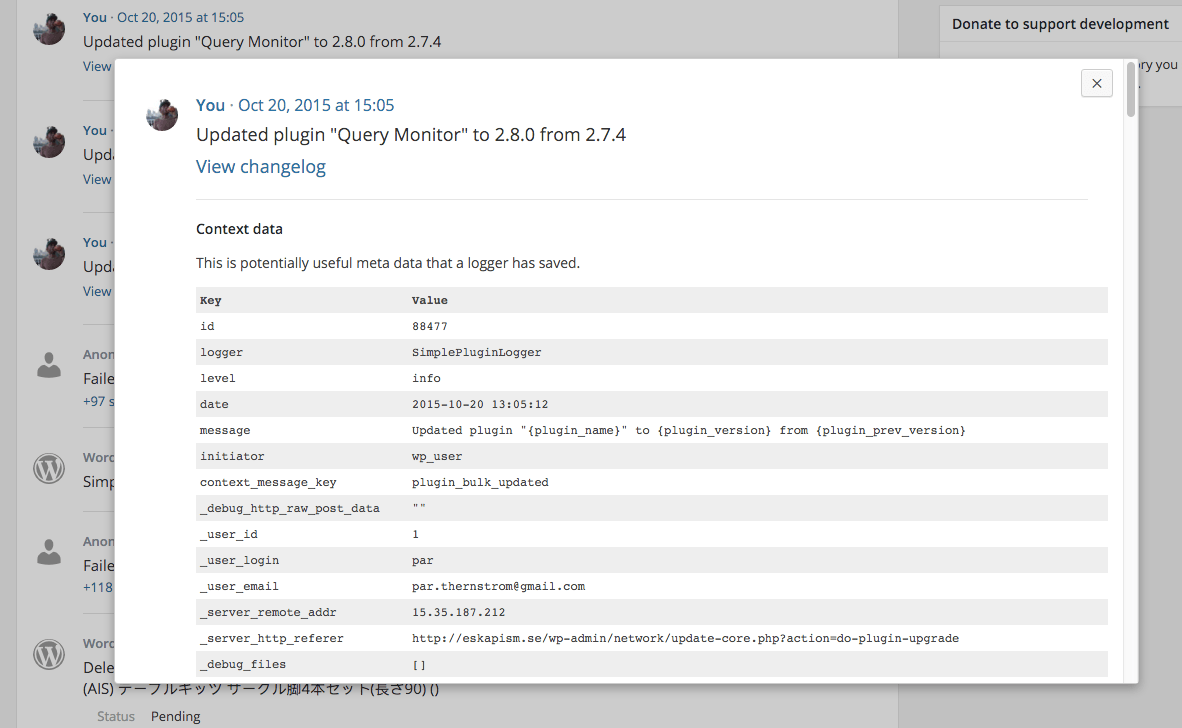Click the user avatar inside the popup header

click(162, 114)
